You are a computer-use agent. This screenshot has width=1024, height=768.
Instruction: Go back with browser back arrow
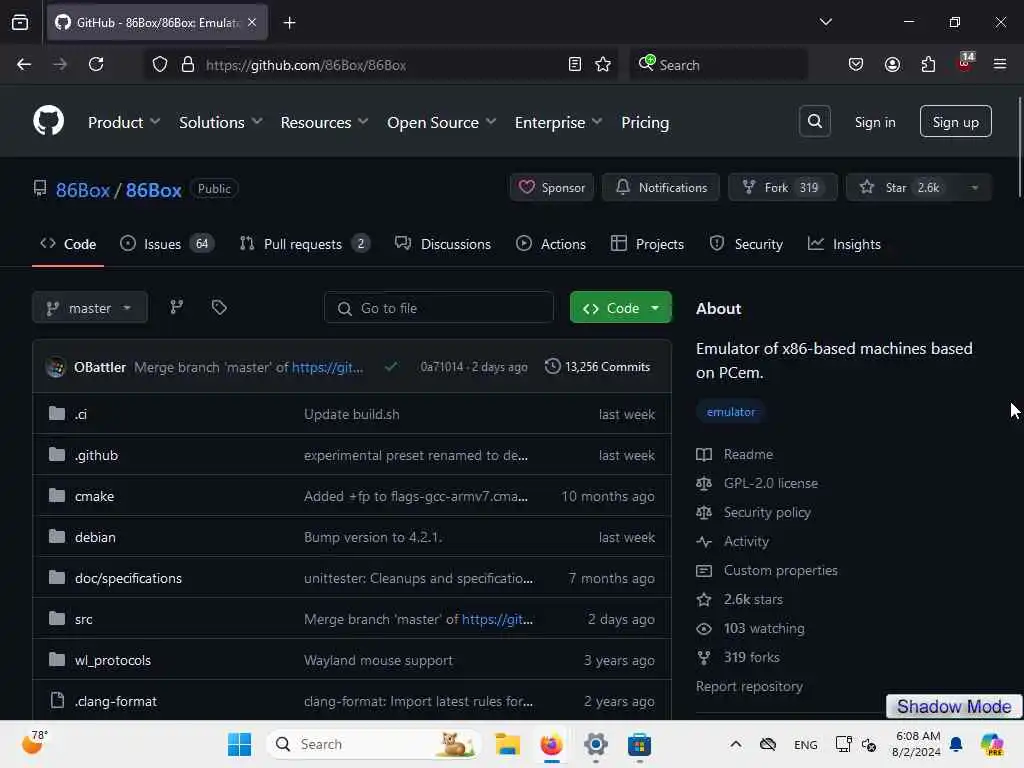tap(24, 64)
